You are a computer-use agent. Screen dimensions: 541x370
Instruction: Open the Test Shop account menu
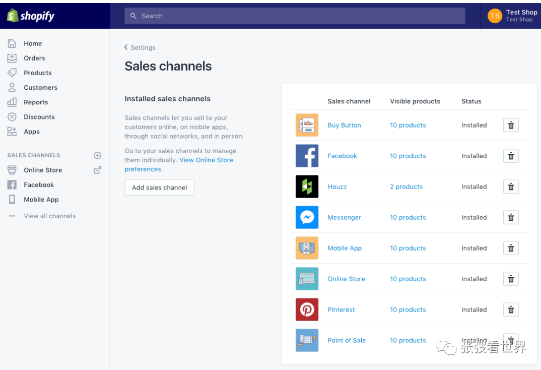[512, 16]
